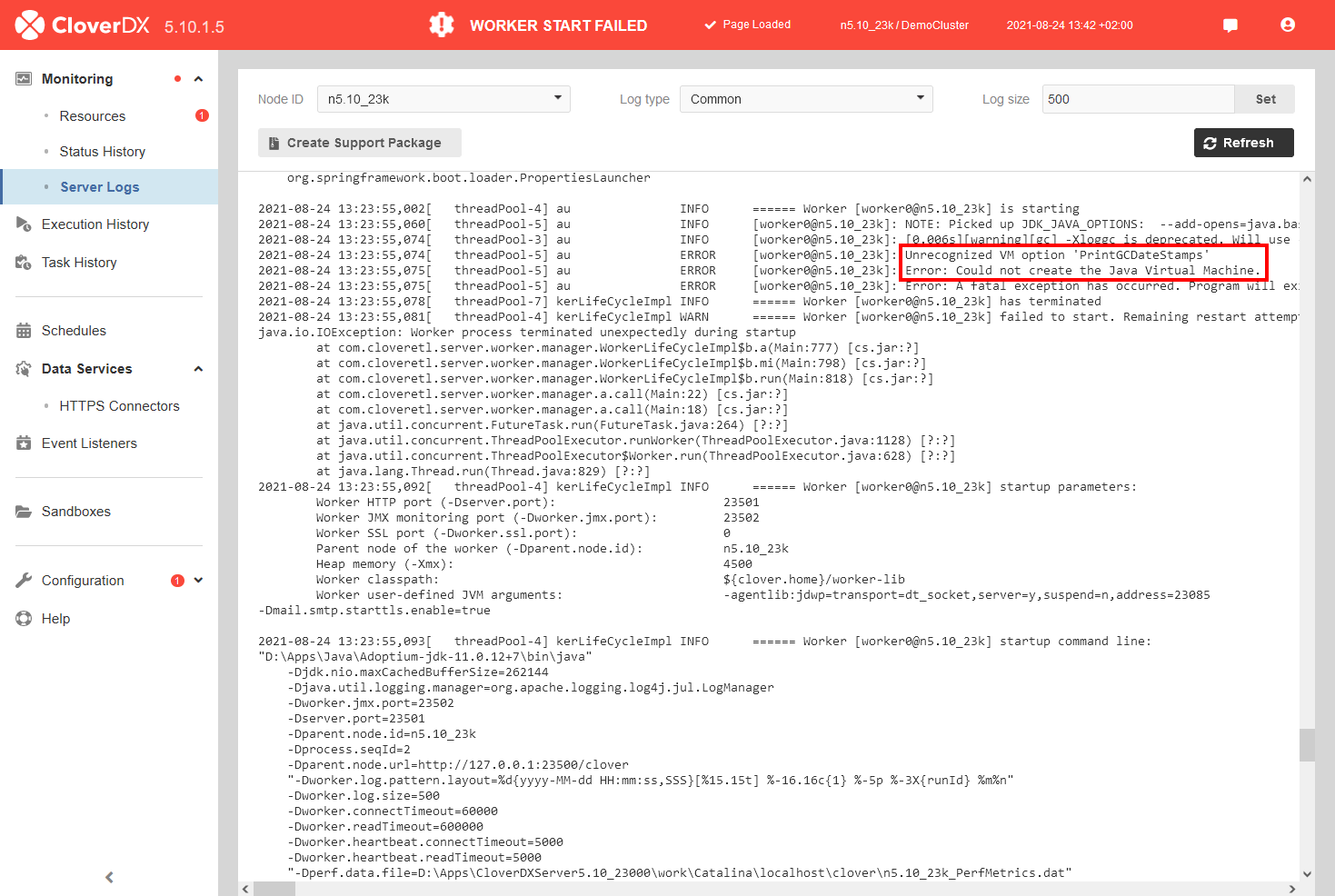Open the messages chat bubble icon
The width and height of the screenshot is (1335, 896).
click(1230, 25)
